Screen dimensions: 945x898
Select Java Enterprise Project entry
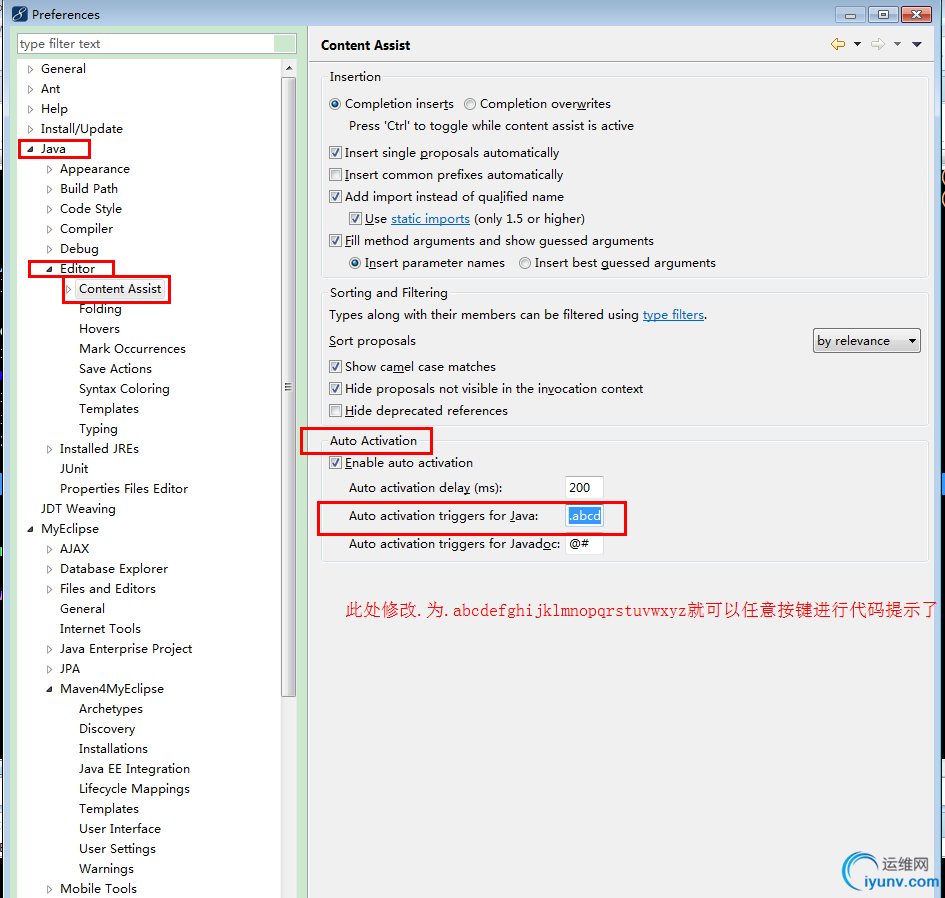click(126, 648)
